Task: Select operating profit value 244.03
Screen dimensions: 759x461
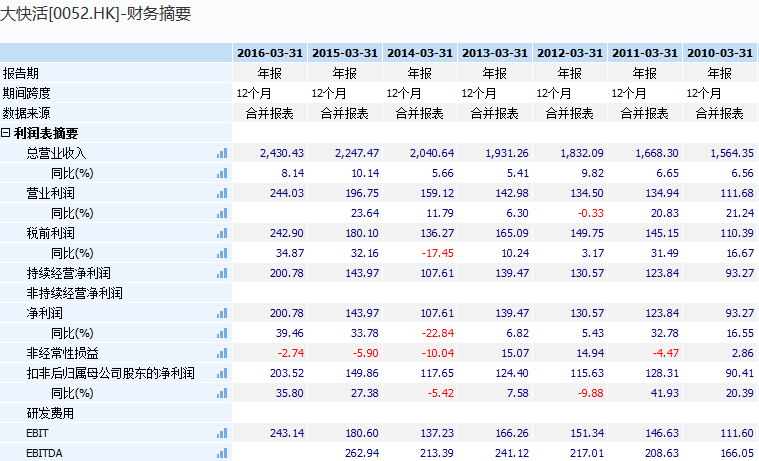Action: (x=287, y=193)
